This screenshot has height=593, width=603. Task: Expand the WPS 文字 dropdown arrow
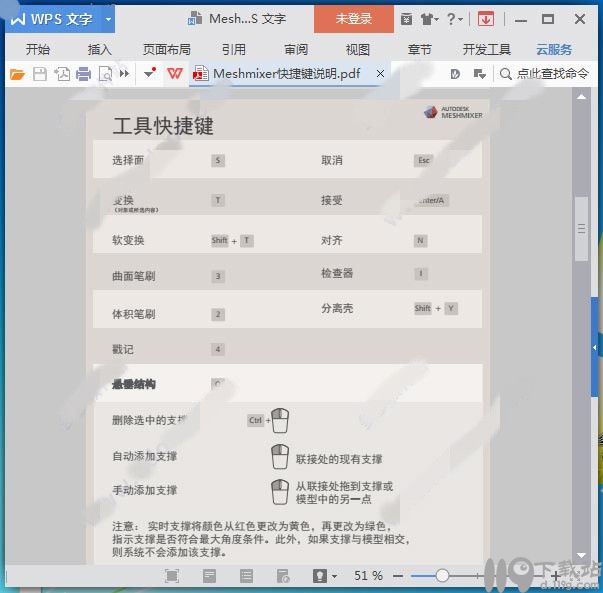(x=108, y=19)
